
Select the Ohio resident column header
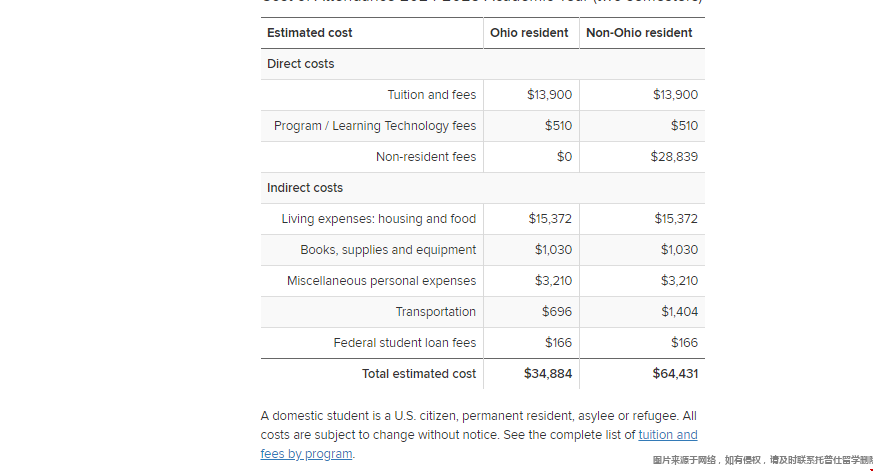pos(529,33)
